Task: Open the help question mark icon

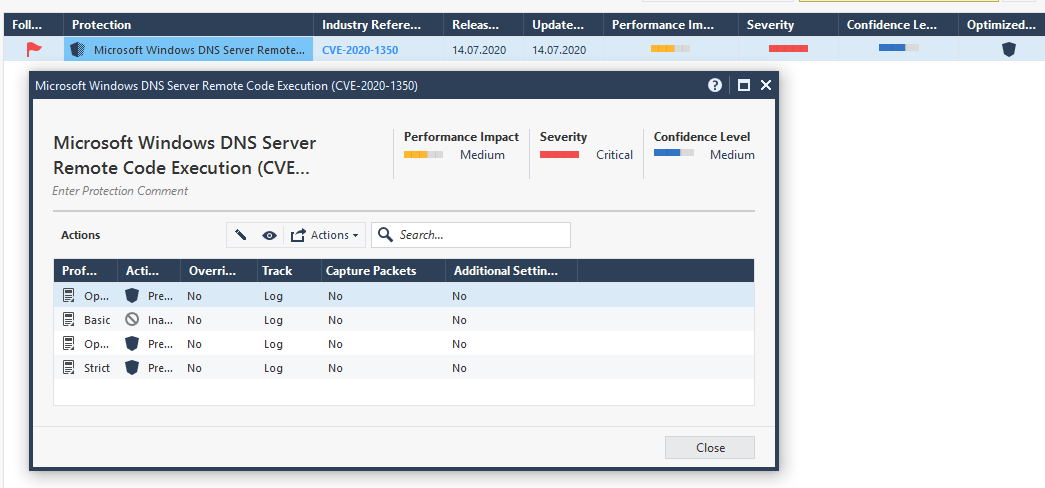Action: click(715, 85)
